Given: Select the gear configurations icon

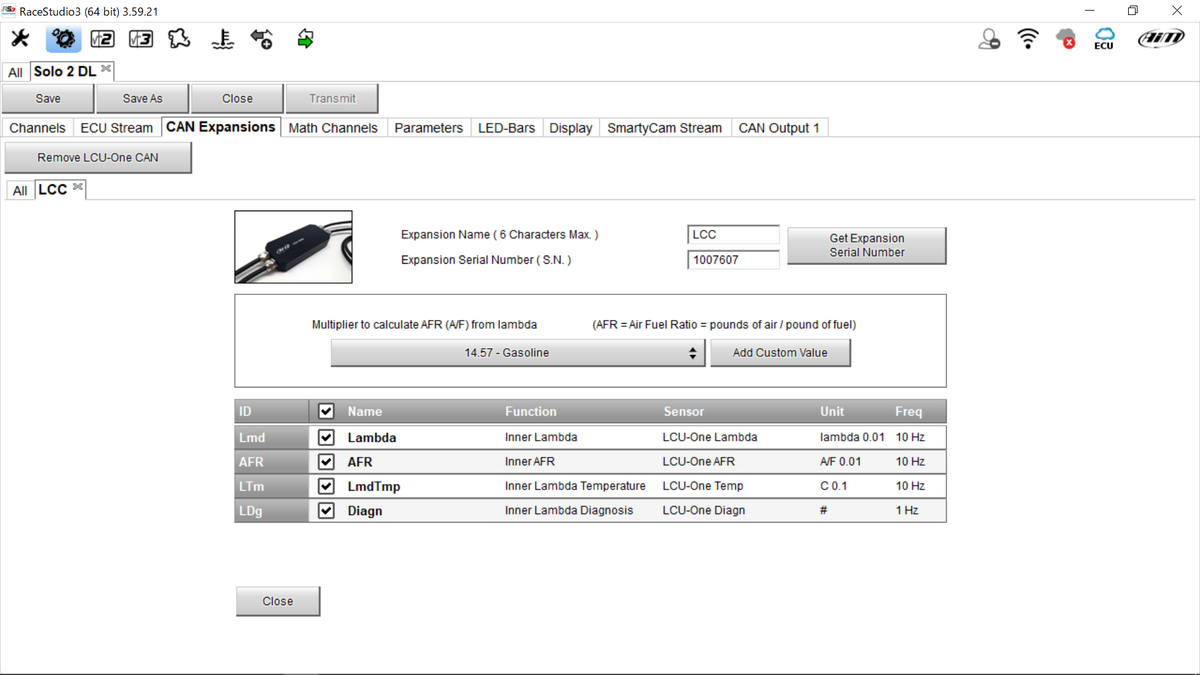Looking at the screenshot, I should (x=63, y=39).
